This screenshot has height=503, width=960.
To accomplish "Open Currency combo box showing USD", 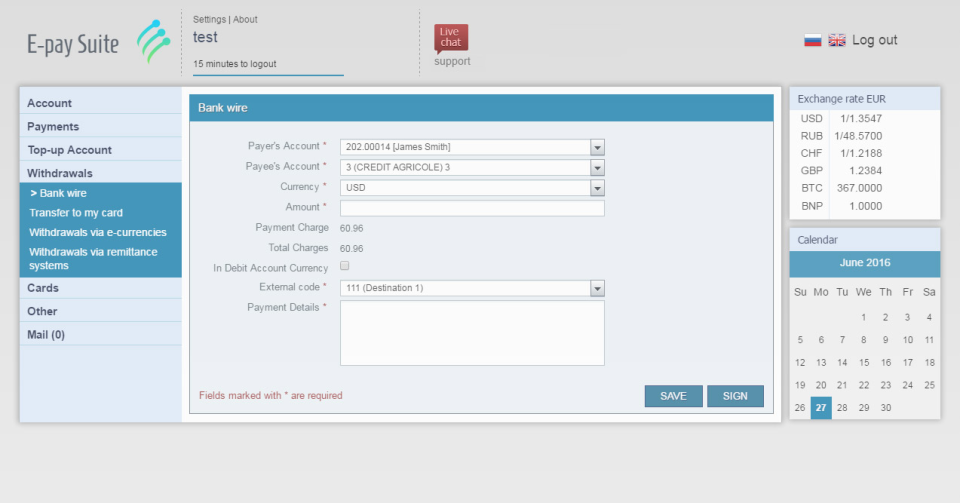I will coord(472,188).
